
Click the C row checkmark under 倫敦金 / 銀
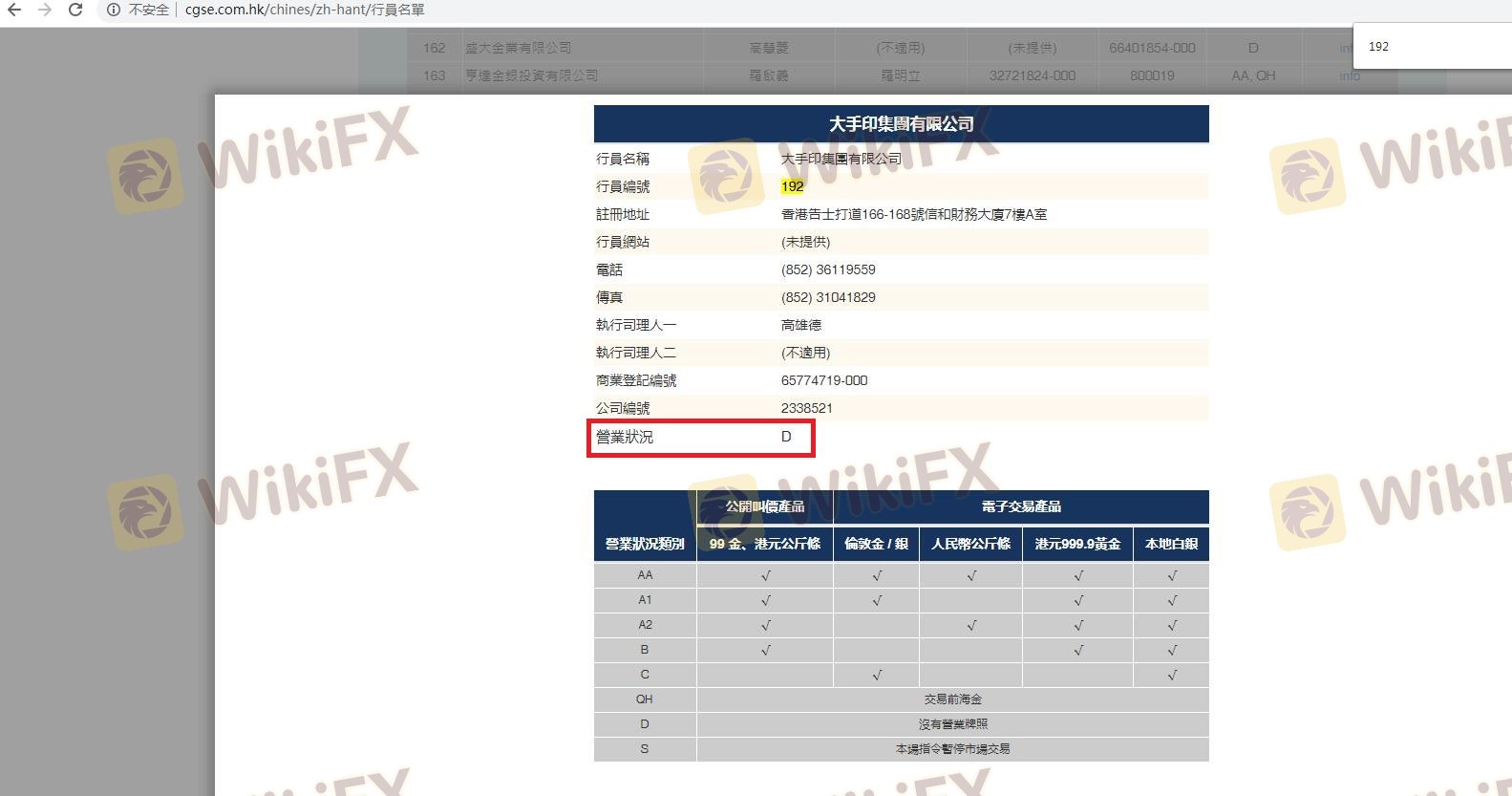(877, 675)
